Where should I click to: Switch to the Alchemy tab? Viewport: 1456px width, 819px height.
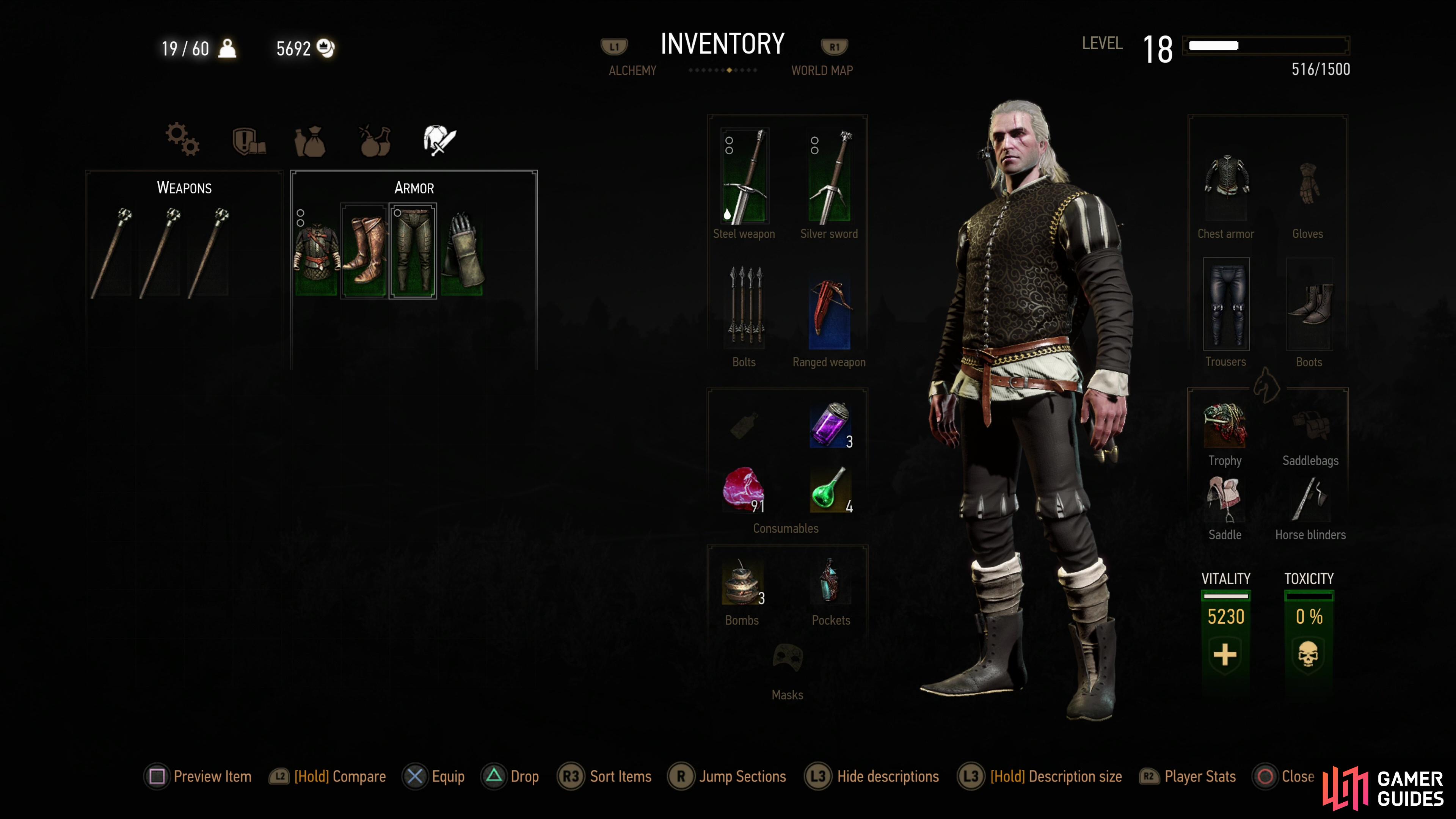632,71
